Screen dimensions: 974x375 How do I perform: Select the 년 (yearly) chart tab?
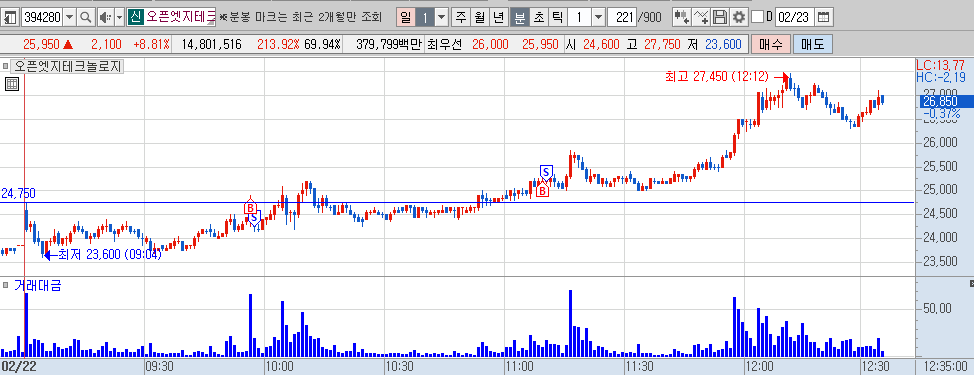499,17
